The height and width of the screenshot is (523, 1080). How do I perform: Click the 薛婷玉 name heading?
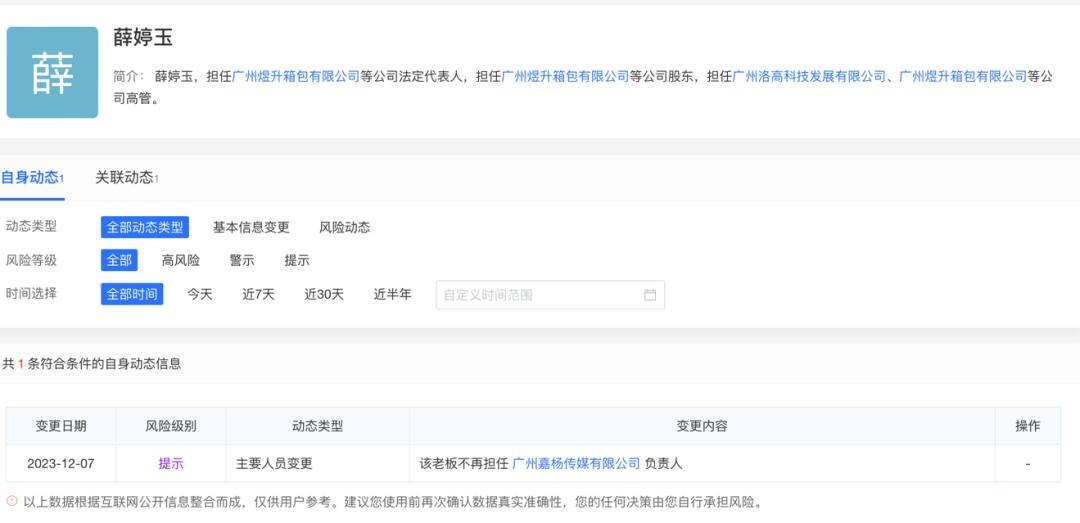pyautogui.click(x=143, y=38)
